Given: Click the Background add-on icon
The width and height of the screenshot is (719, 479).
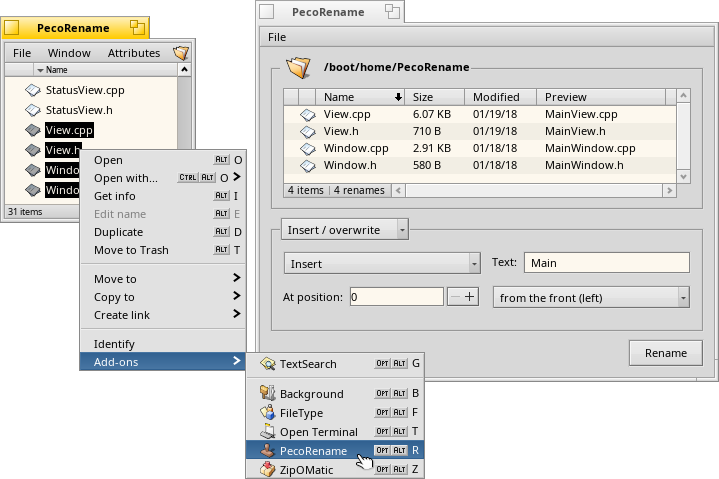Looking at the screenshot, I should pos(267,393).
